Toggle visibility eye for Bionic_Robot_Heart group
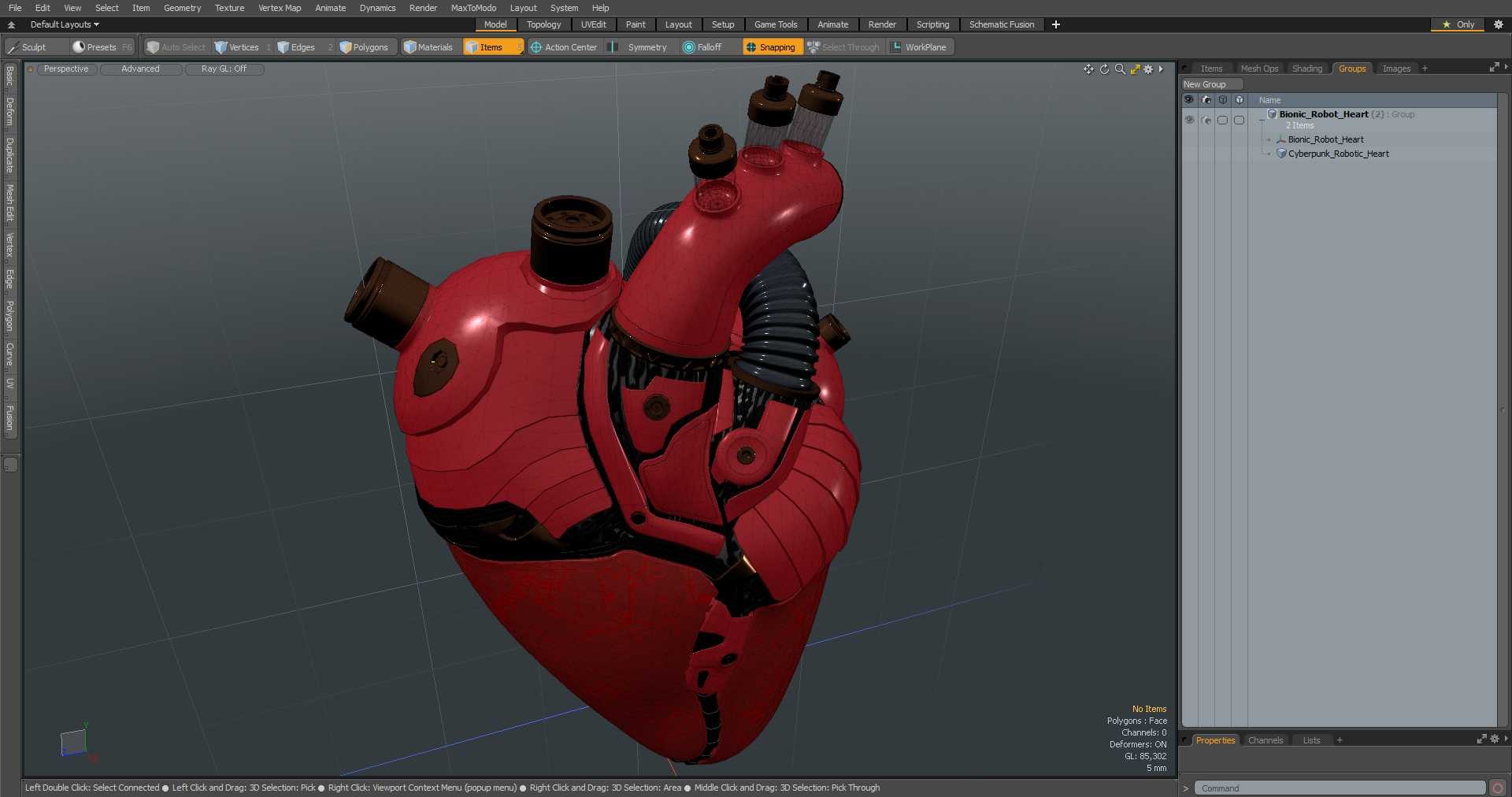The image size is (1512, 797). pyautogui.click(x=1189, y=120)
